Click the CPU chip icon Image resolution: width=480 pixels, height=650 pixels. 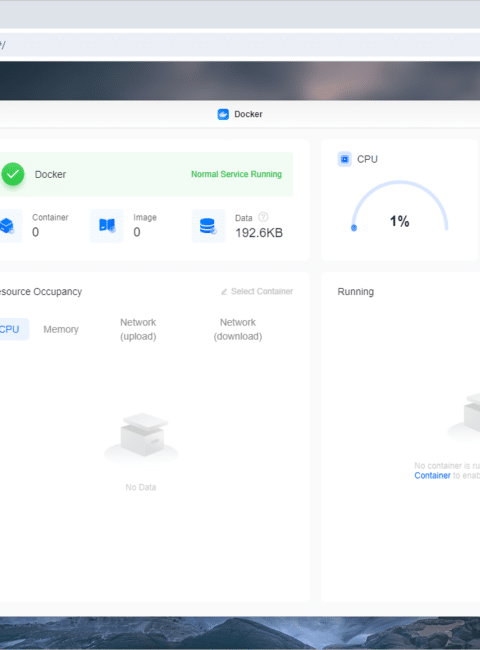(344, 159)
